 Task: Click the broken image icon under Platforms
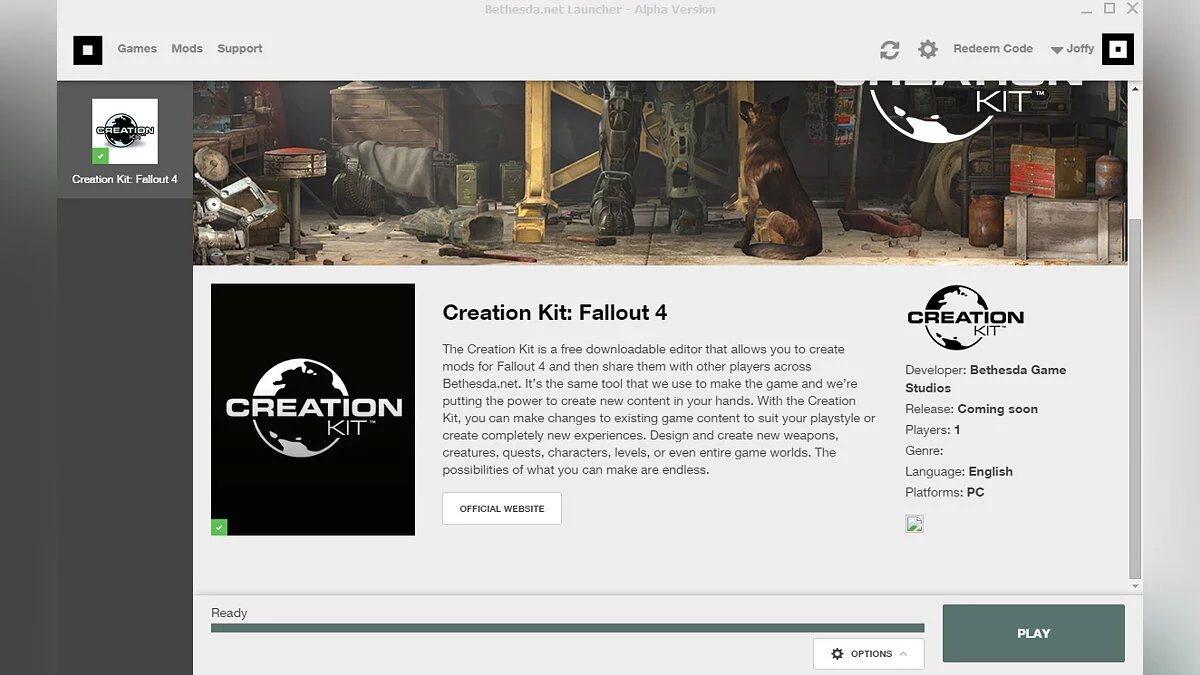tap(914, 523)
